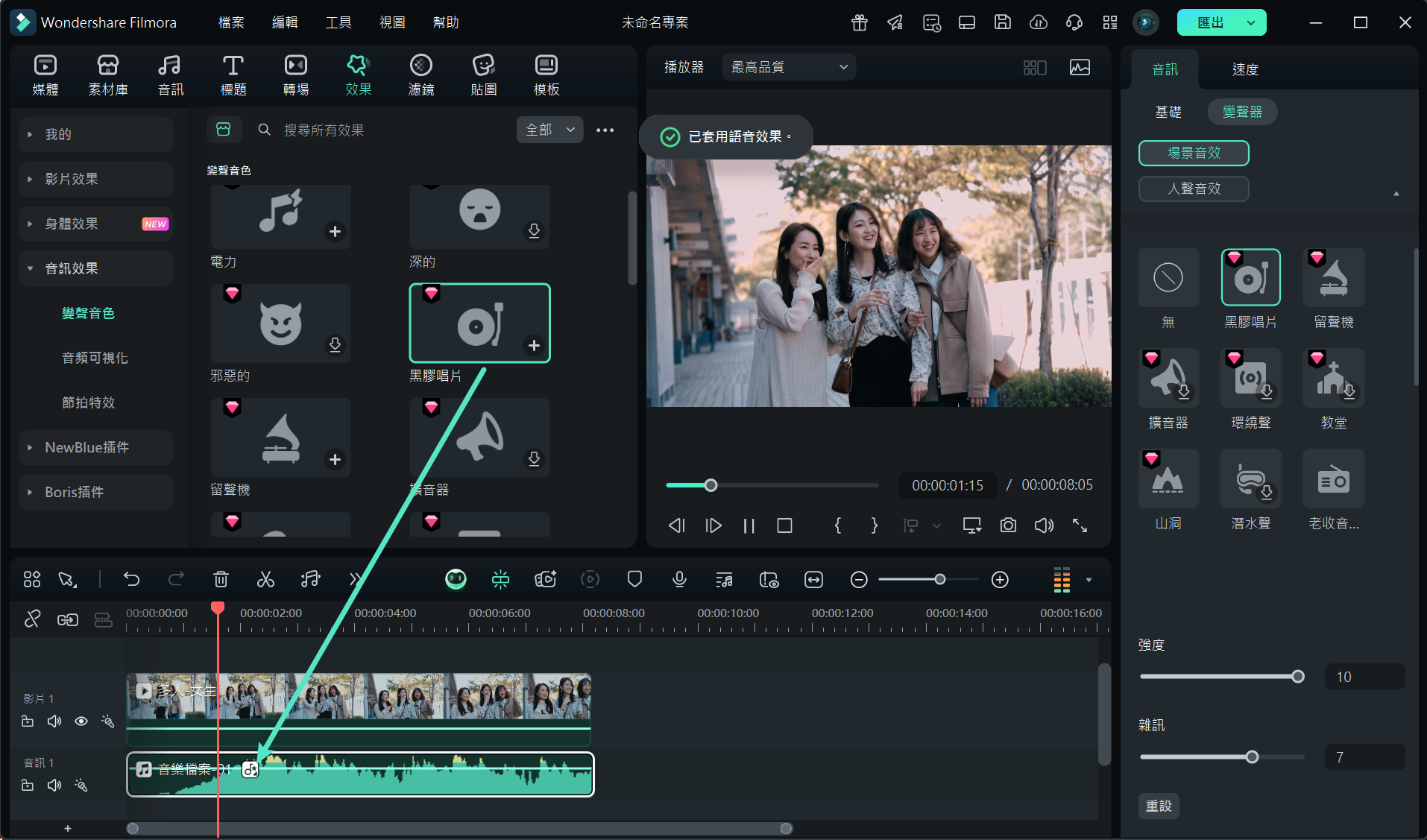1427x840 pixels.
Task: Mute the 音訊 1 track speaker
Action: pyautogui.click(x=54, y=785)
